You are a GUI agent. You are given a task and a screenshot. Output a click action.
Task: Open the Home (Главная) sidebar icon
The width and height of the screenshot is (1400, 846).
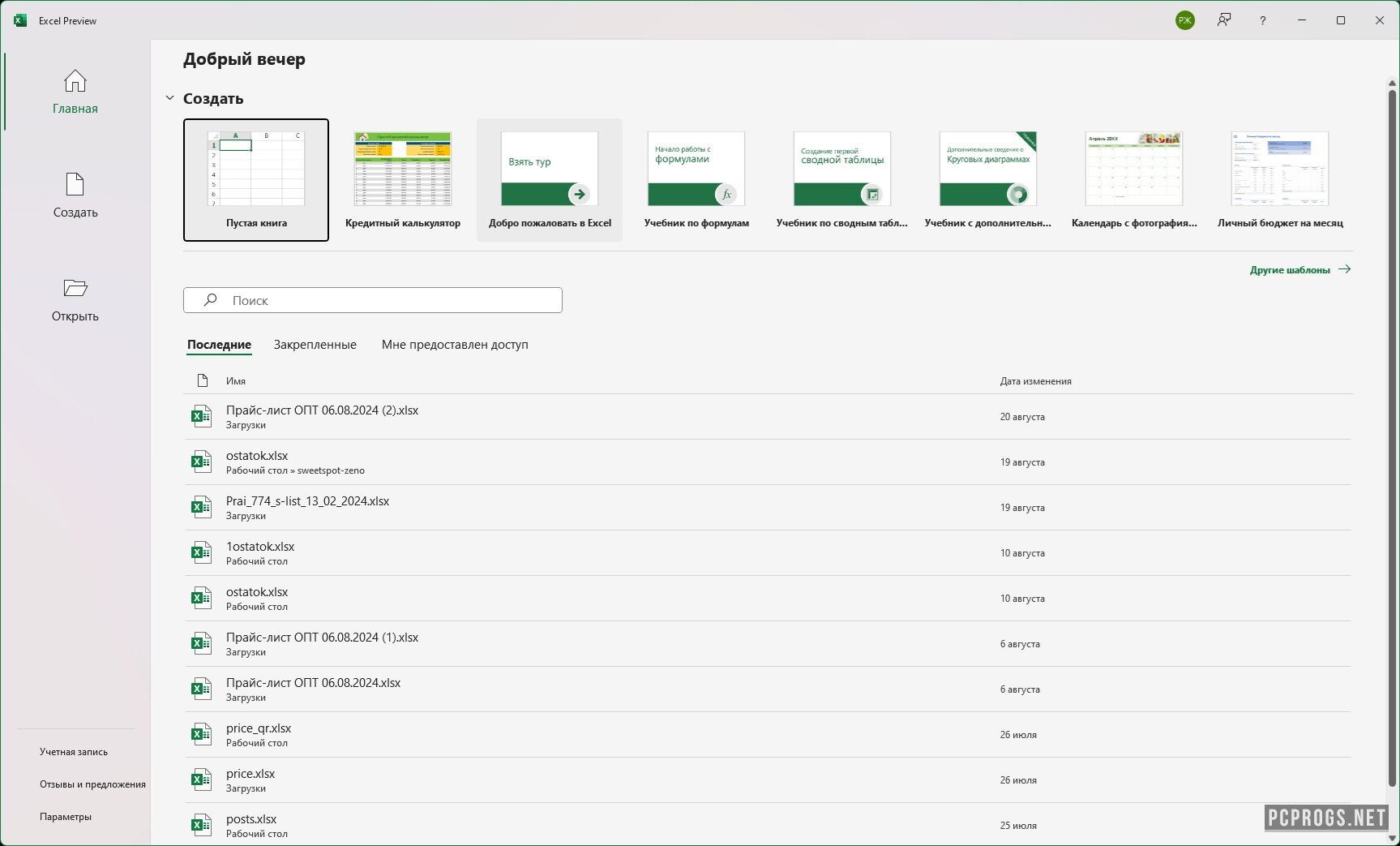[75, 81]
